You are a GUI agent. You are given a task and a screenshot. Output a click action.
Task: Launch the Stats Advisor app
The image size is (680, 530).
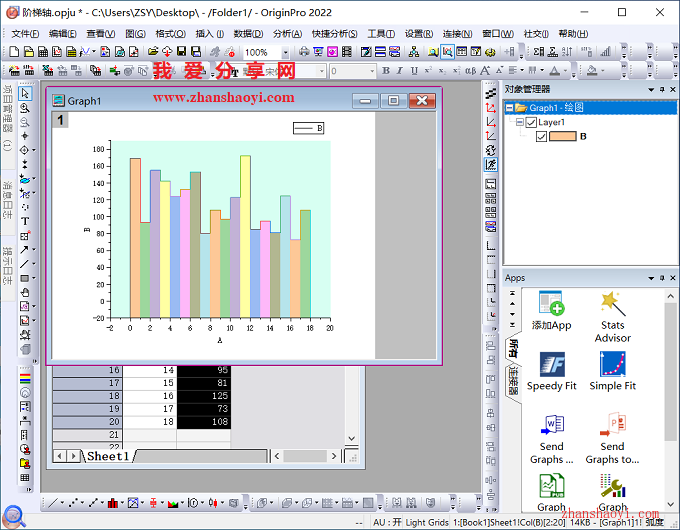click(x=612, y=317)
